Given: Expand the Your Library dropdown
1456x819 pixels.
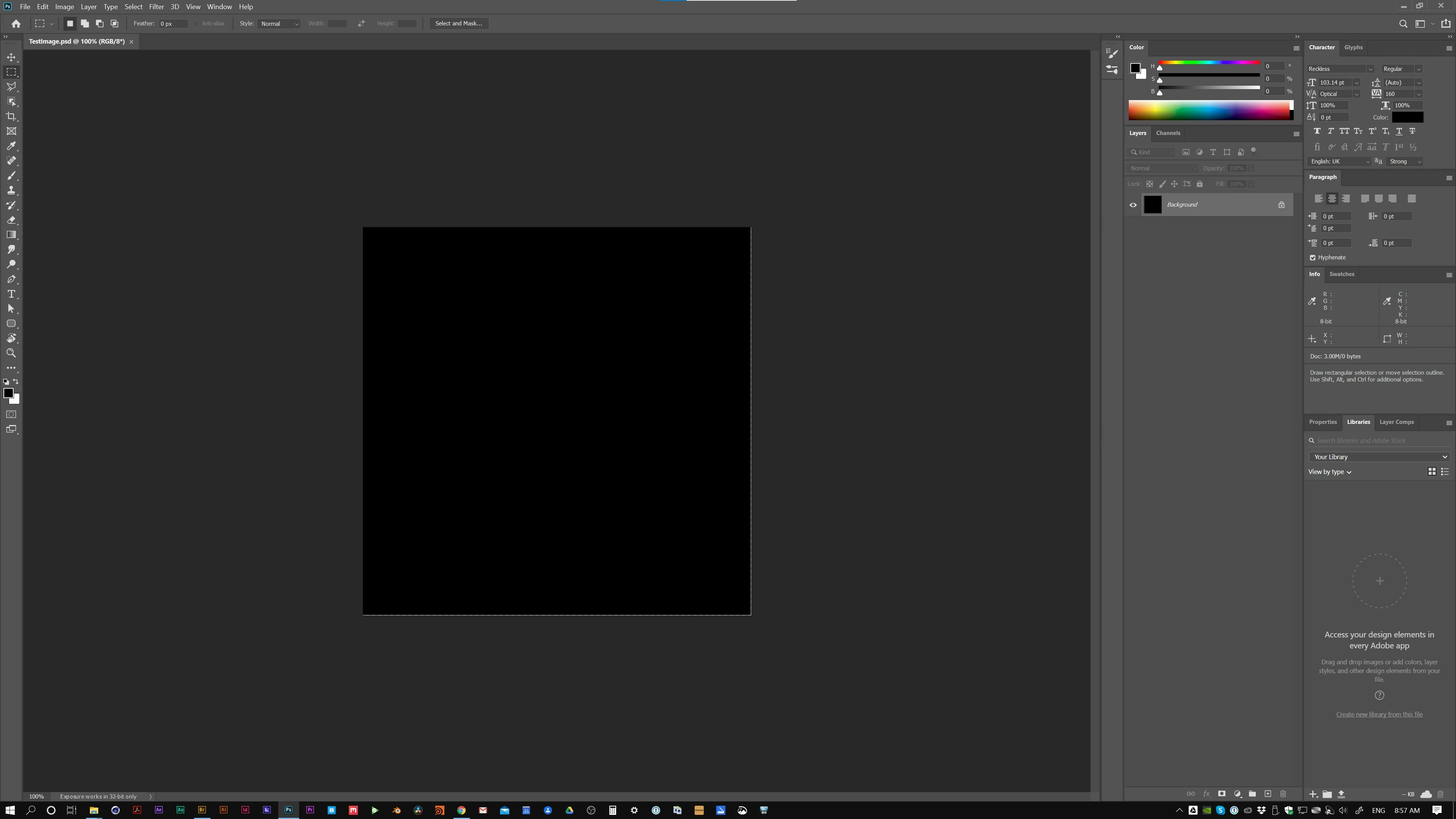Looking at the screenshot, I should [x=1379, y=457].
